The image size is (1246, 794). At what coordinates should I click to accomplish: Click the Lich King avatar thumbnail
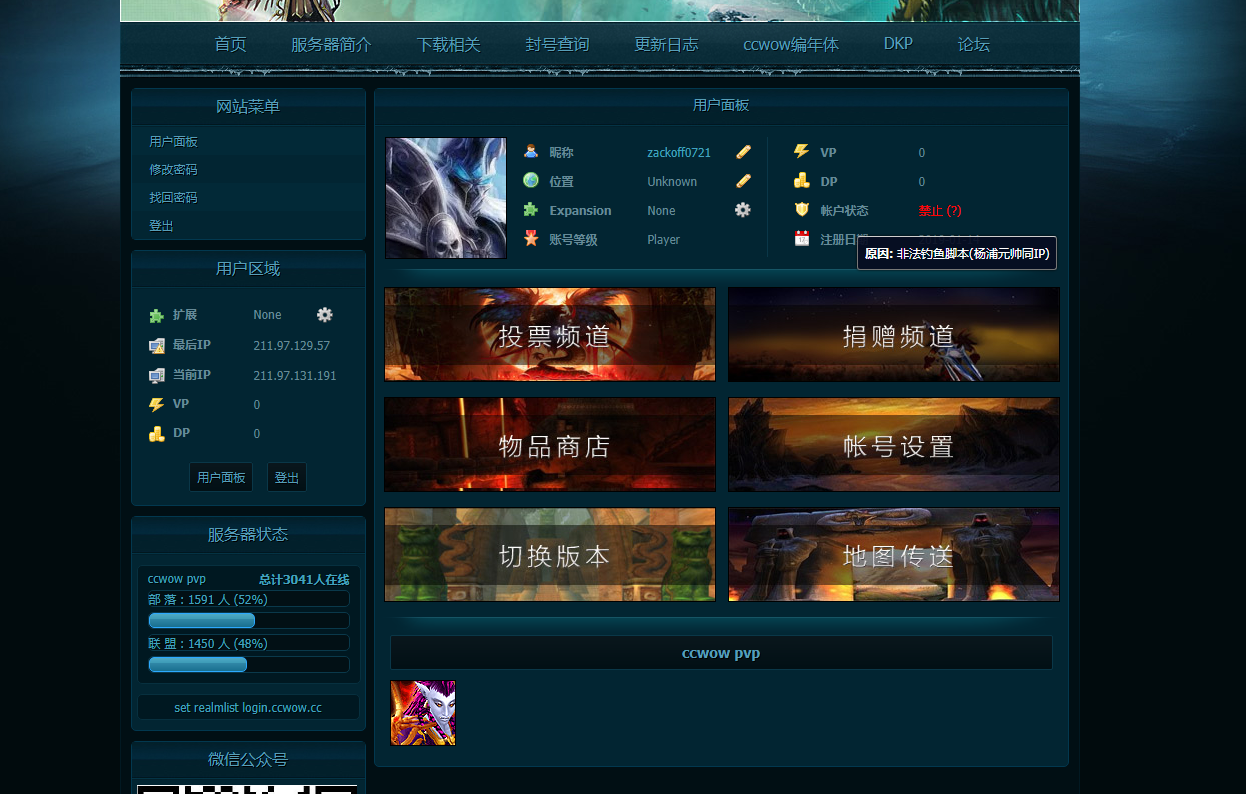tap(445, 198)
